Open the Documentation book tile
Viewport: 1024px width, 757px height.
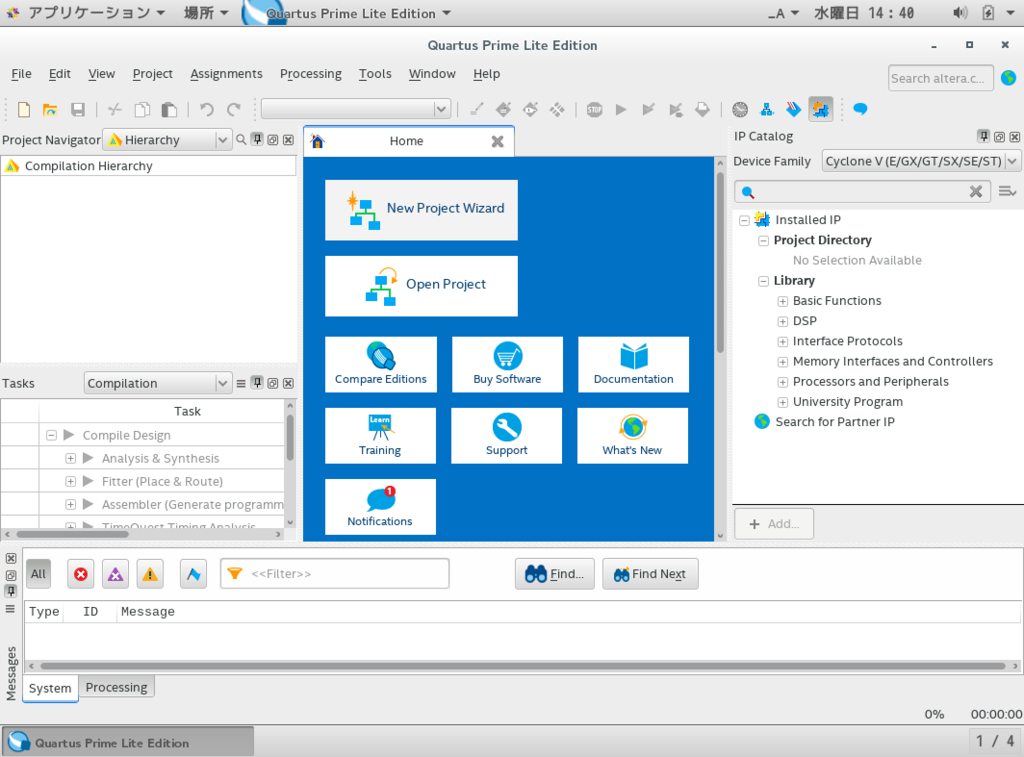[633, 364]
